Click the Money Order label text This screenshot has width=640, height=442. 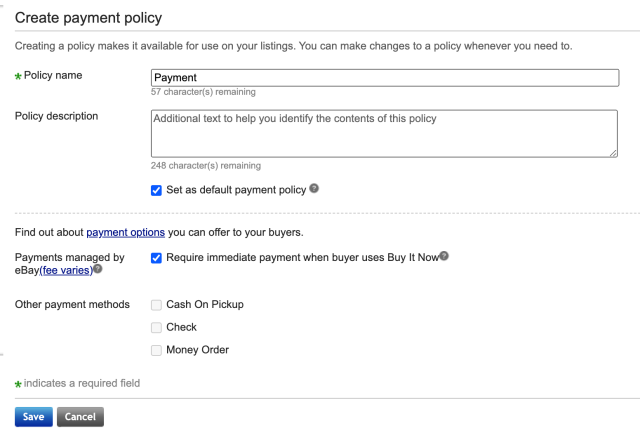click(197, 350)
